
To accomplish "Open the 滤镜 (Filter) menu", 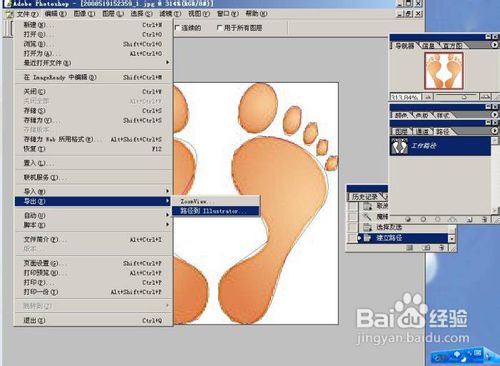I will (170, 14).
